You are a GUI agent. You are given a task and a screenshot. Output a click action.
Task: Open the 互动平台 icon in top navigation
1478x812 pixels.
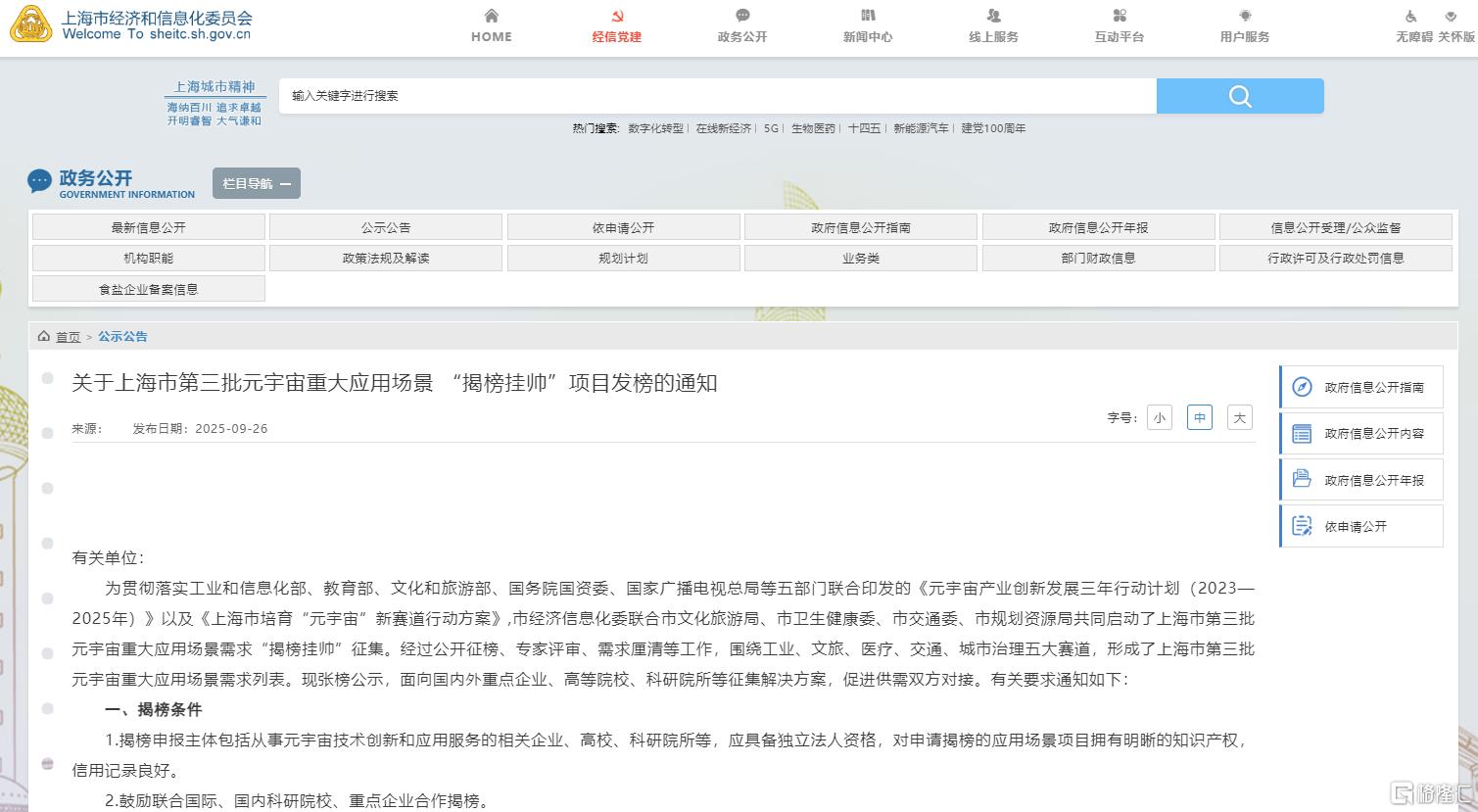click(1120, 16)
